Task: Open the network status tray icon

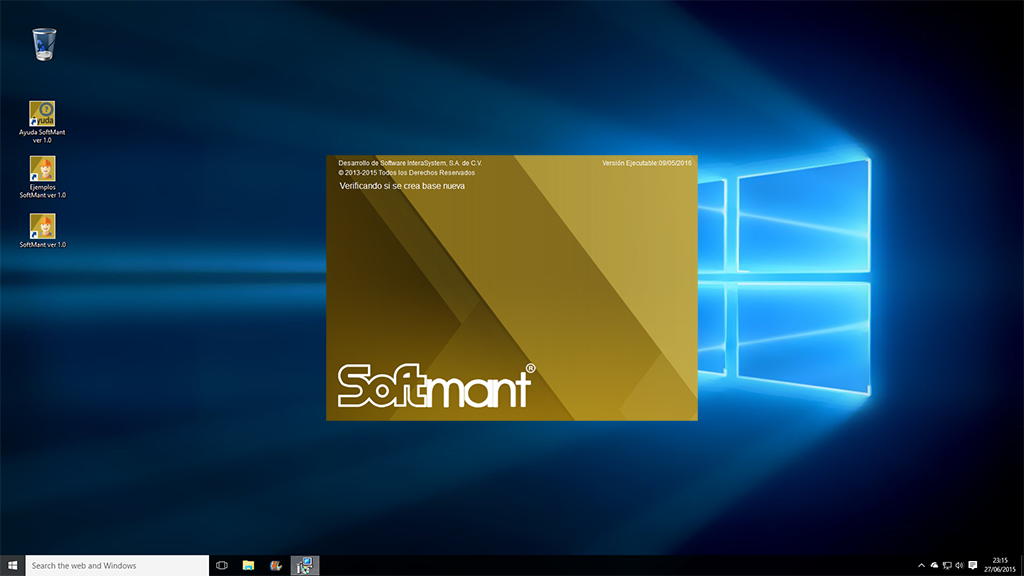Action: pos(947,565)
